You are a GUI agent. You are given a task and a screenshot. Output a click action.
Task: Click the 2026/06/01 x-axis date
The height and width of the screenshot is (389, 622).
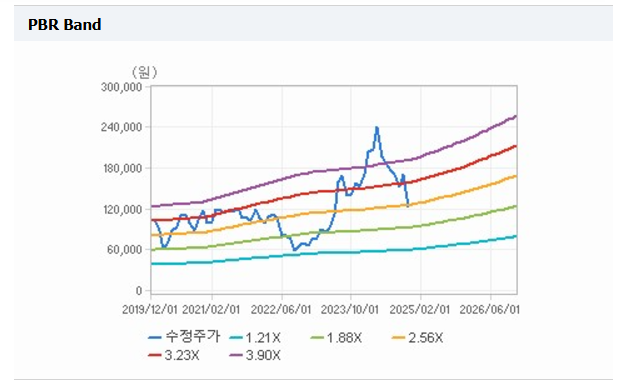tap(490, 309)
